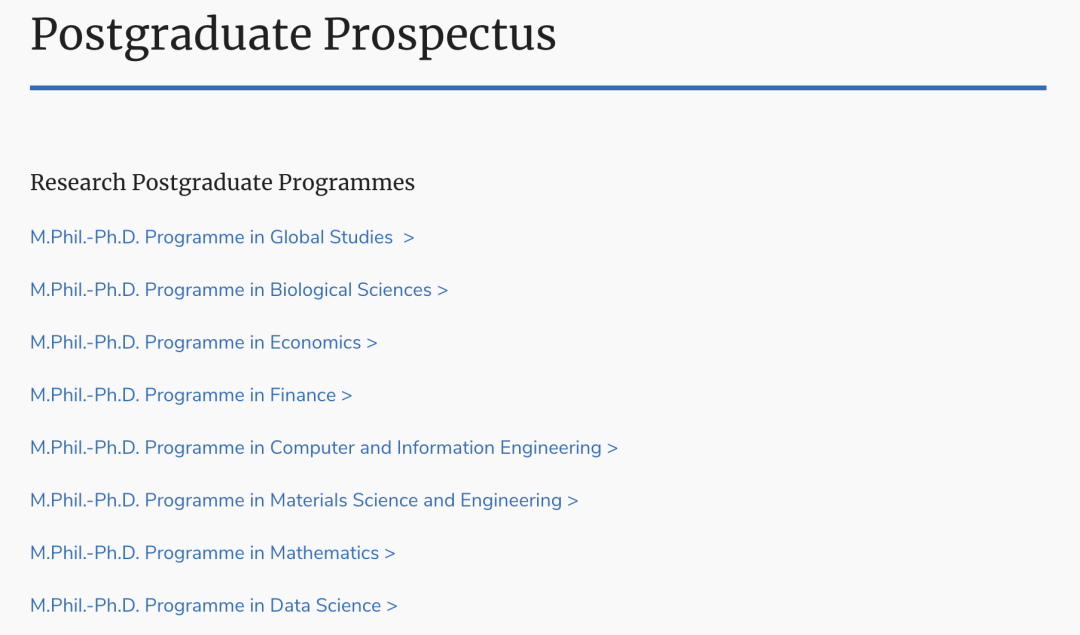Open the Mathematics programme link
This screenshot has height=635, width=1080.
(212, 553)
